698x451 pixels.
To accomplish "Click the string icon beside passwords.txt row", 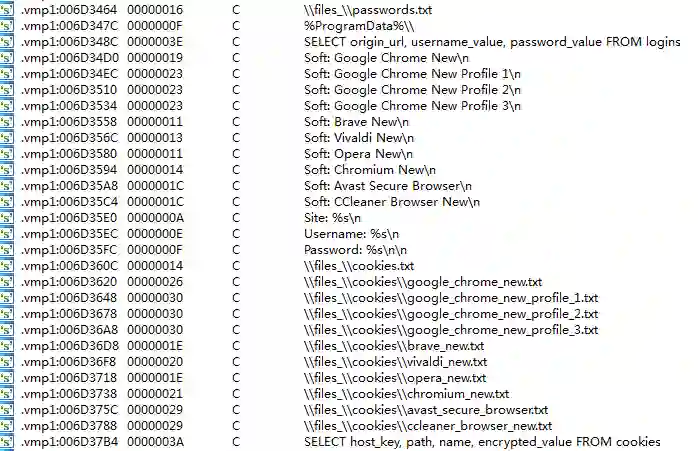I will click(x=8, y=10).
